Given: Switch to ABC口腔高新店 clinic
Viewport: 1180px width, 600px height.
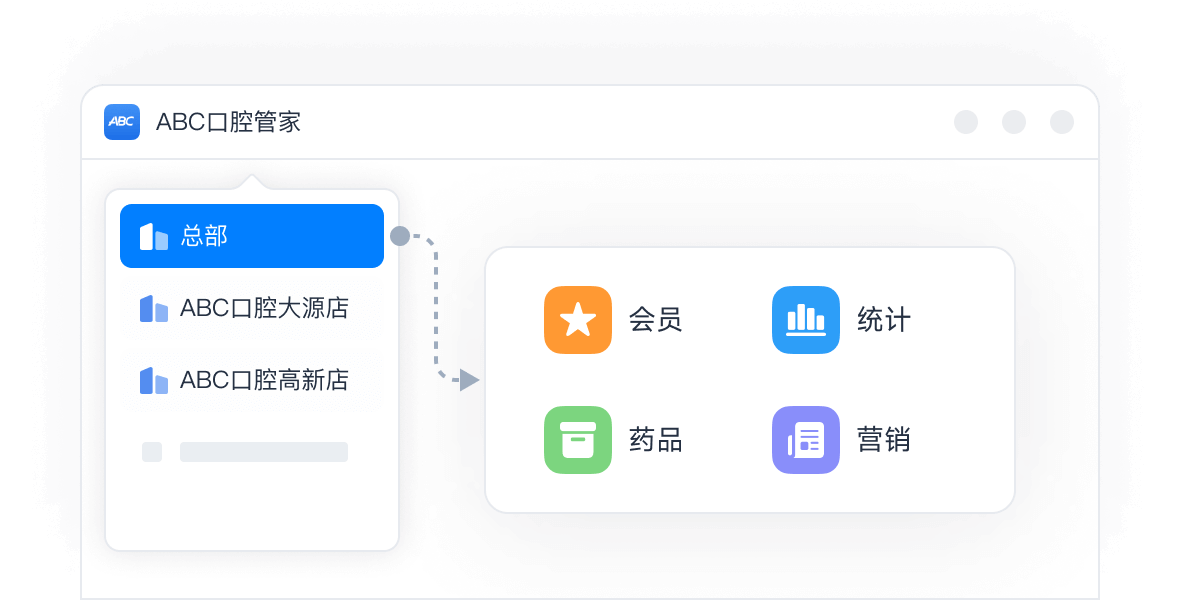Looking at the screenshot, I should click(264, 380).
